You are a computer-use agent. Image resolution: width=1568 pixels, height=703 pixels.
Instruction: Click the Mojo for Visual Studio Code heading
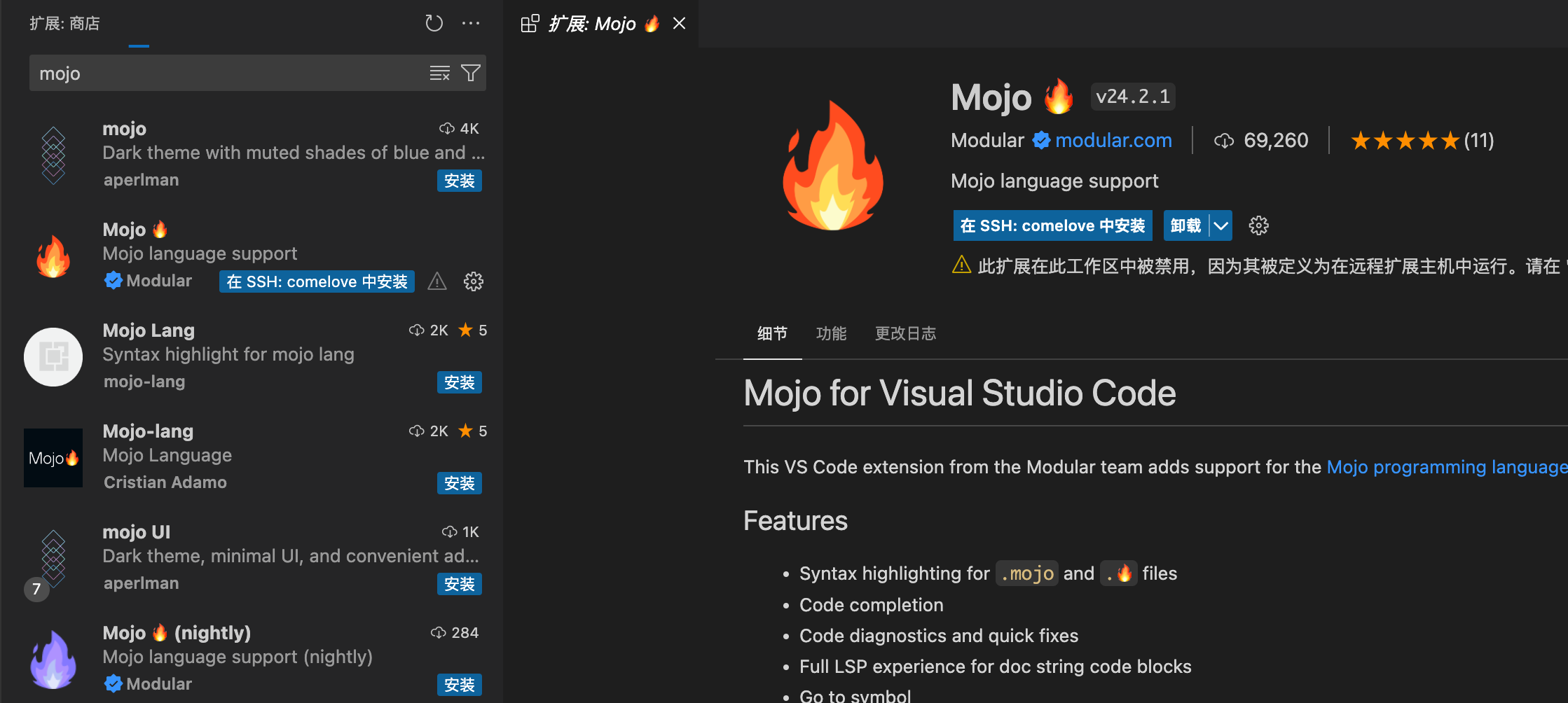pyautogui.click(x=959, y=393)
